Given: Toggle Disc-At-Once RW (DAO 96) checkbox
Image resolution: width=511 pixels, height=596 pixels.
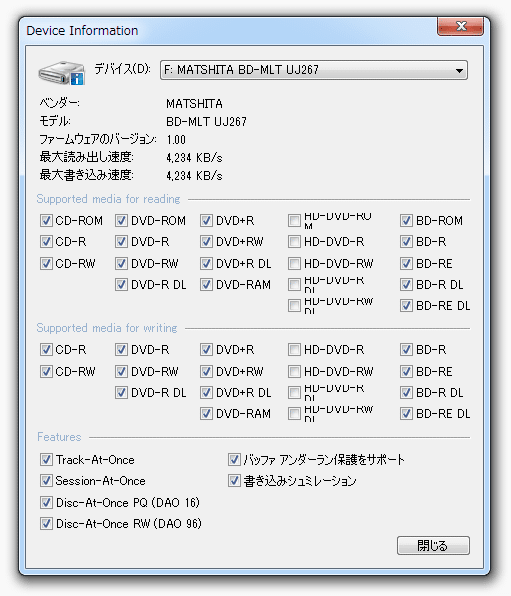Looking at the screenshot, I should point(46,523).
